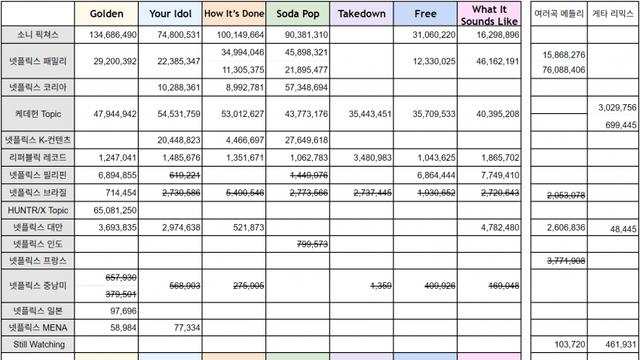Select the 케데헌 Topic row label

click(38, 114)
